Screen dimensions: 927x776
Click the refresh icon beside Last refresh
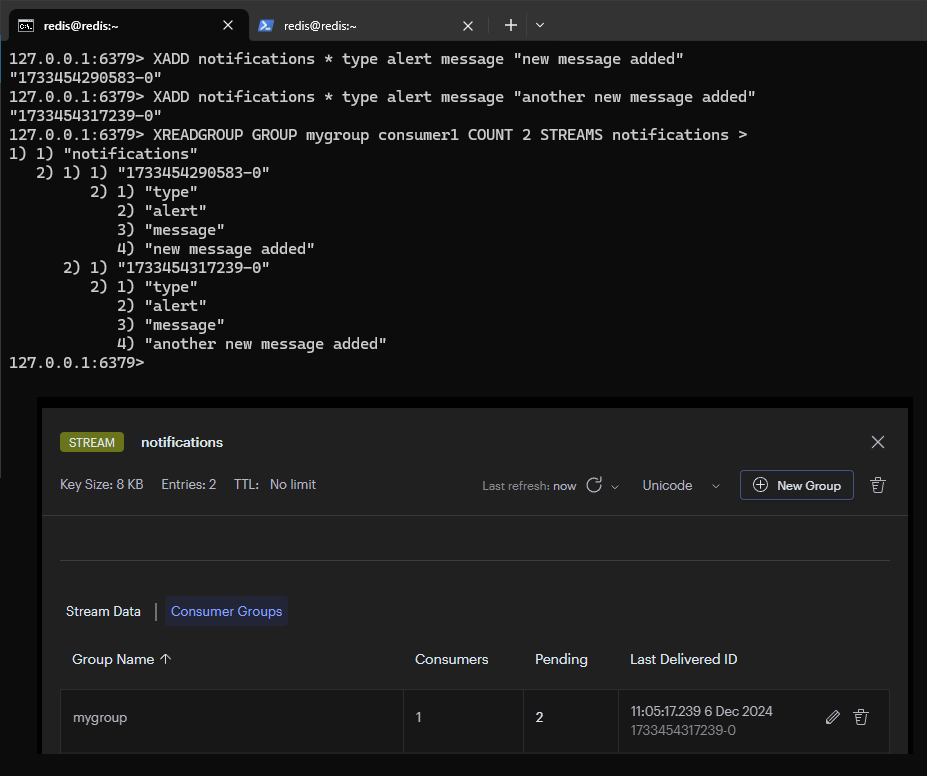click(x=594, y=485)
